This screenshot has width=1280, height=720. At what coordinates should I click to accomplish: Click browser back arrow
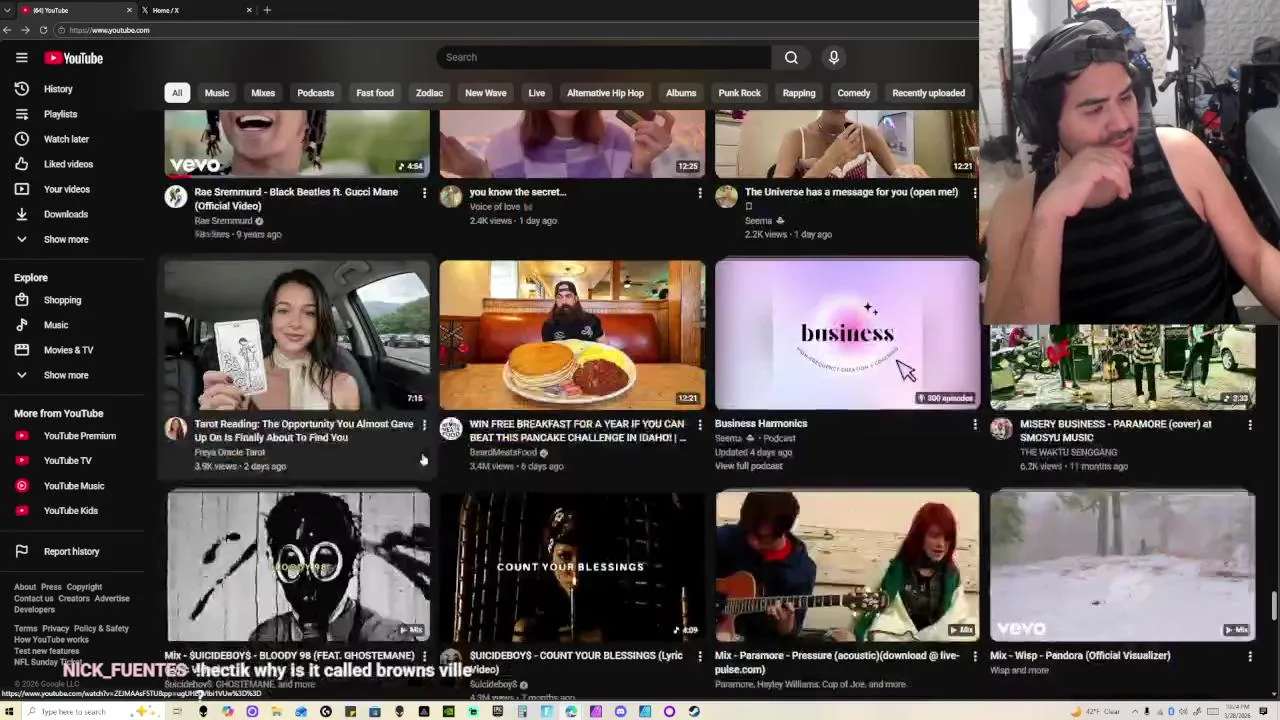pyautogui.click(x=7, y=30)
